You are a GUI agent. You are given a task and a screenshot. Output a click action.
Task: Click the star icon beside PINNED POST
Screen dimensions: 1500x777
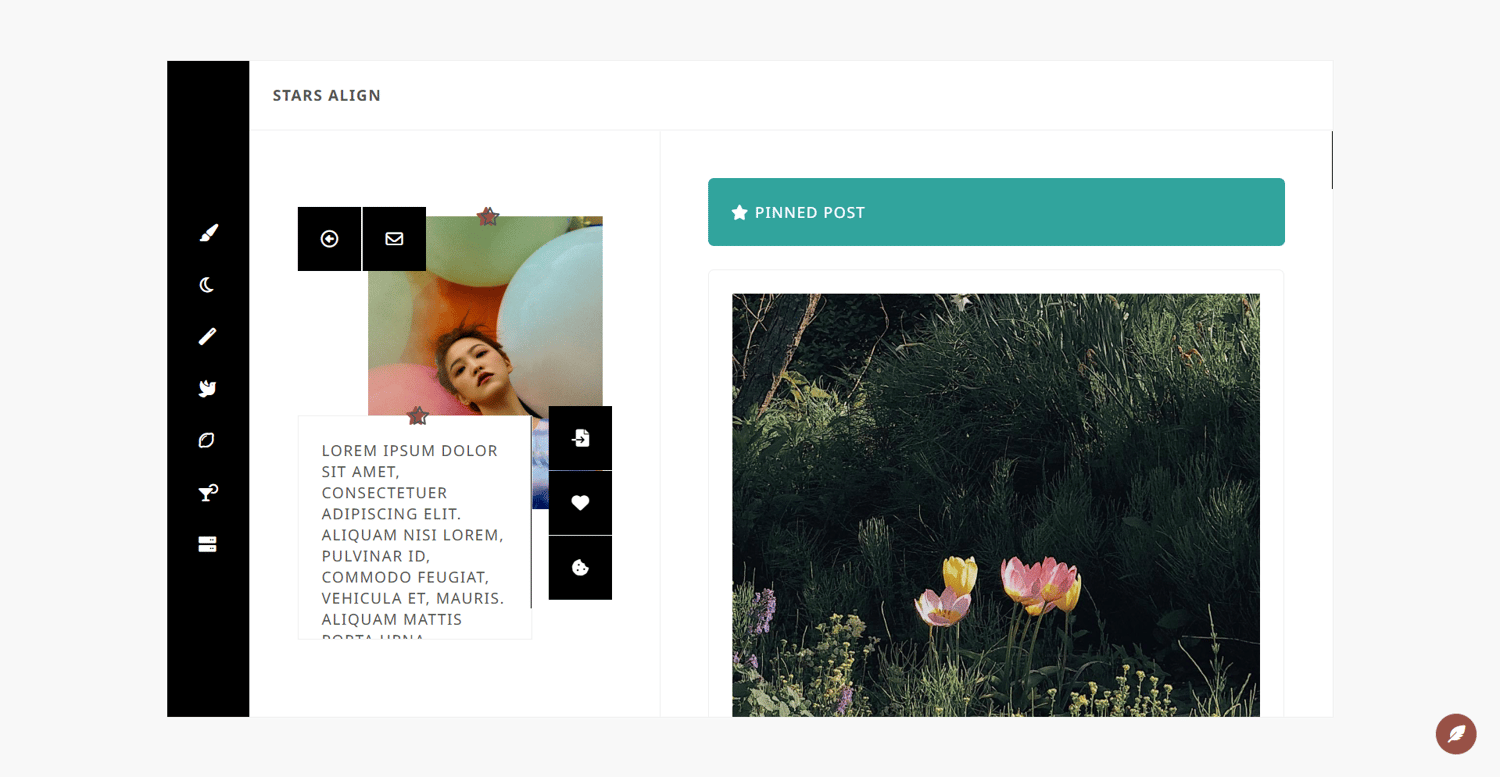(740, 212)
